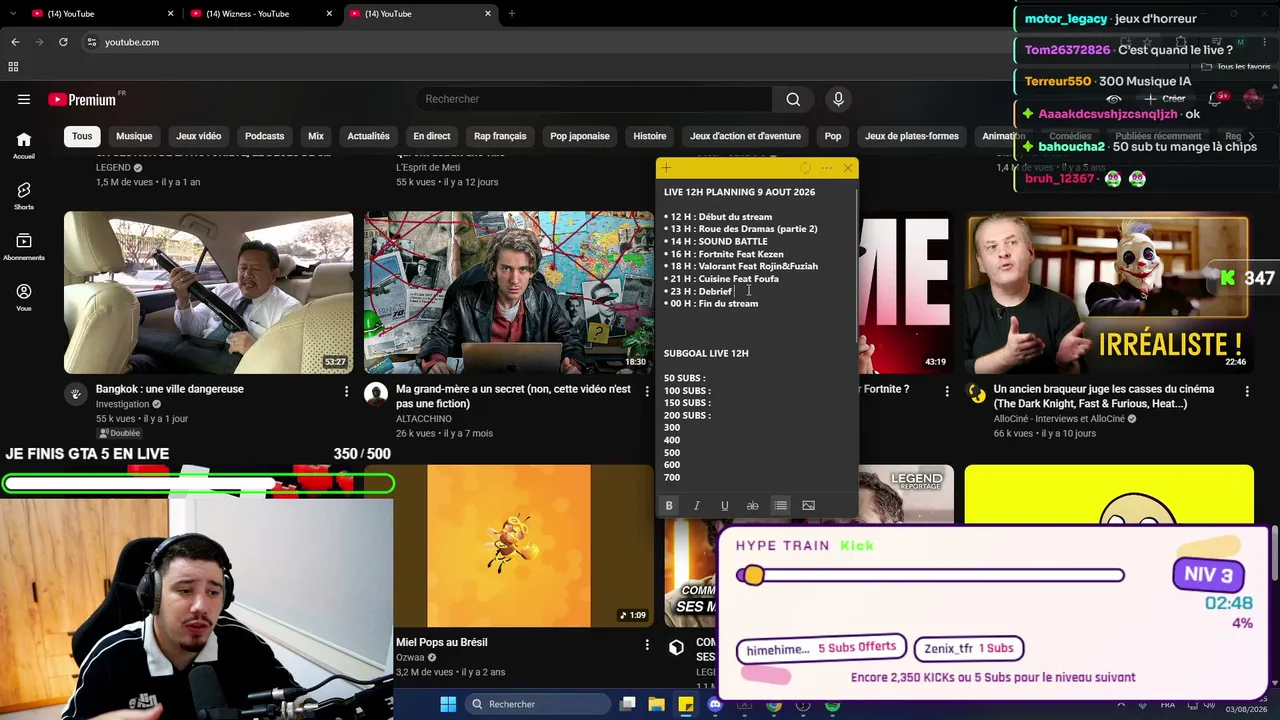Viewport: 1280px width, 720px height.
Task: Switch to the first (14) YouTube tab
Action: (100, 14)
